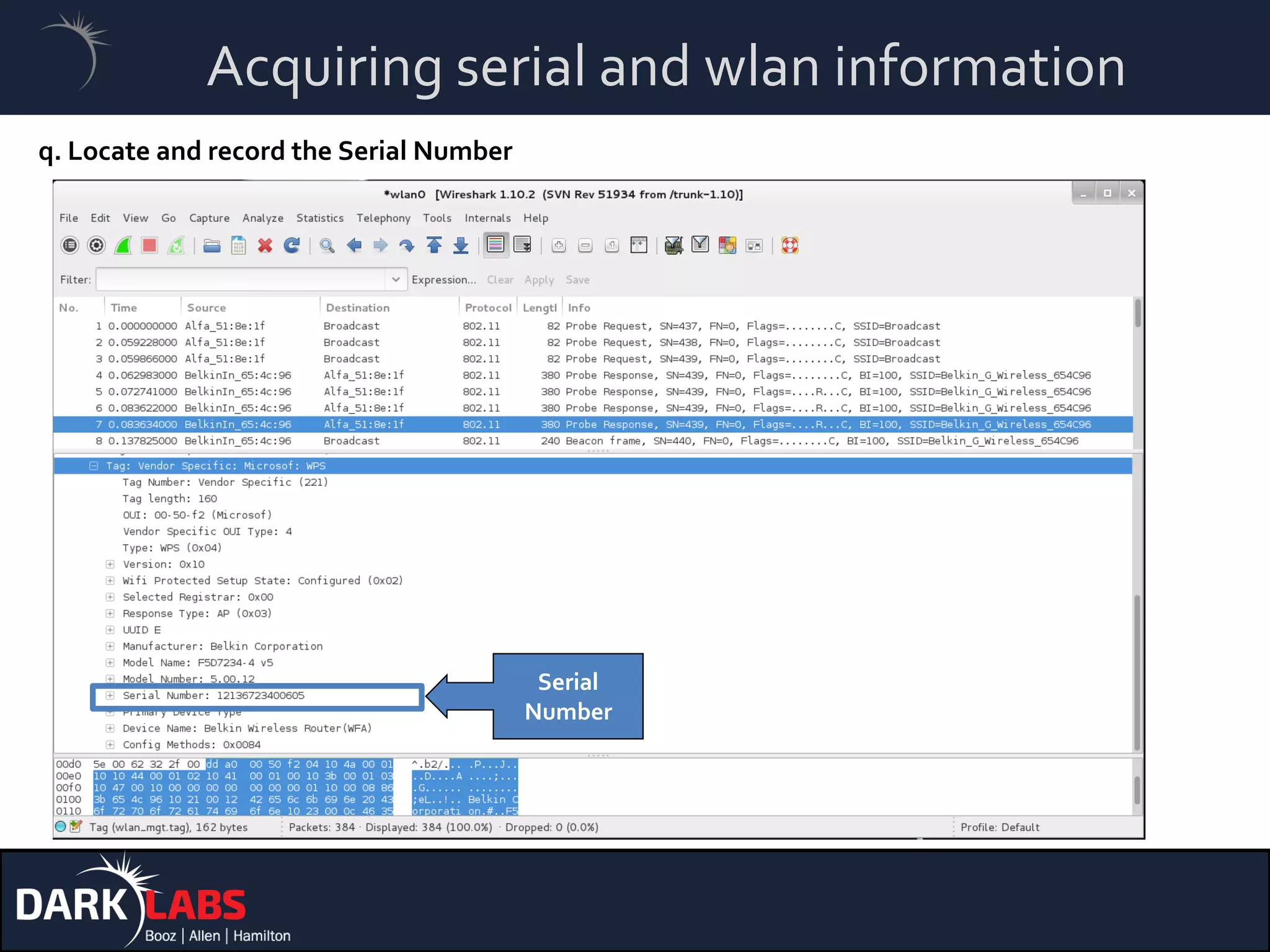Expand the UUID E field

[110, 630]
